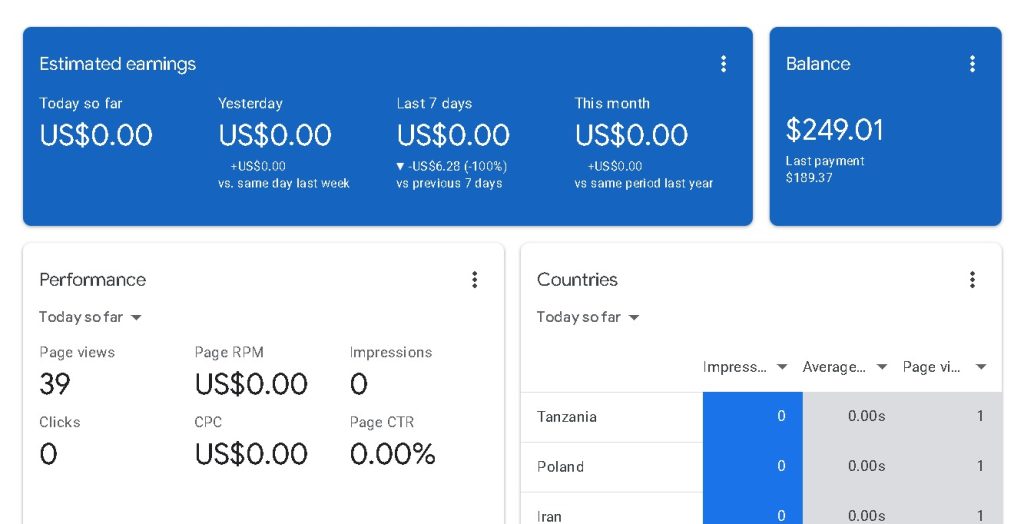
Task: Click the Last 7 days earnings figure
Action: tap(453, 135)
